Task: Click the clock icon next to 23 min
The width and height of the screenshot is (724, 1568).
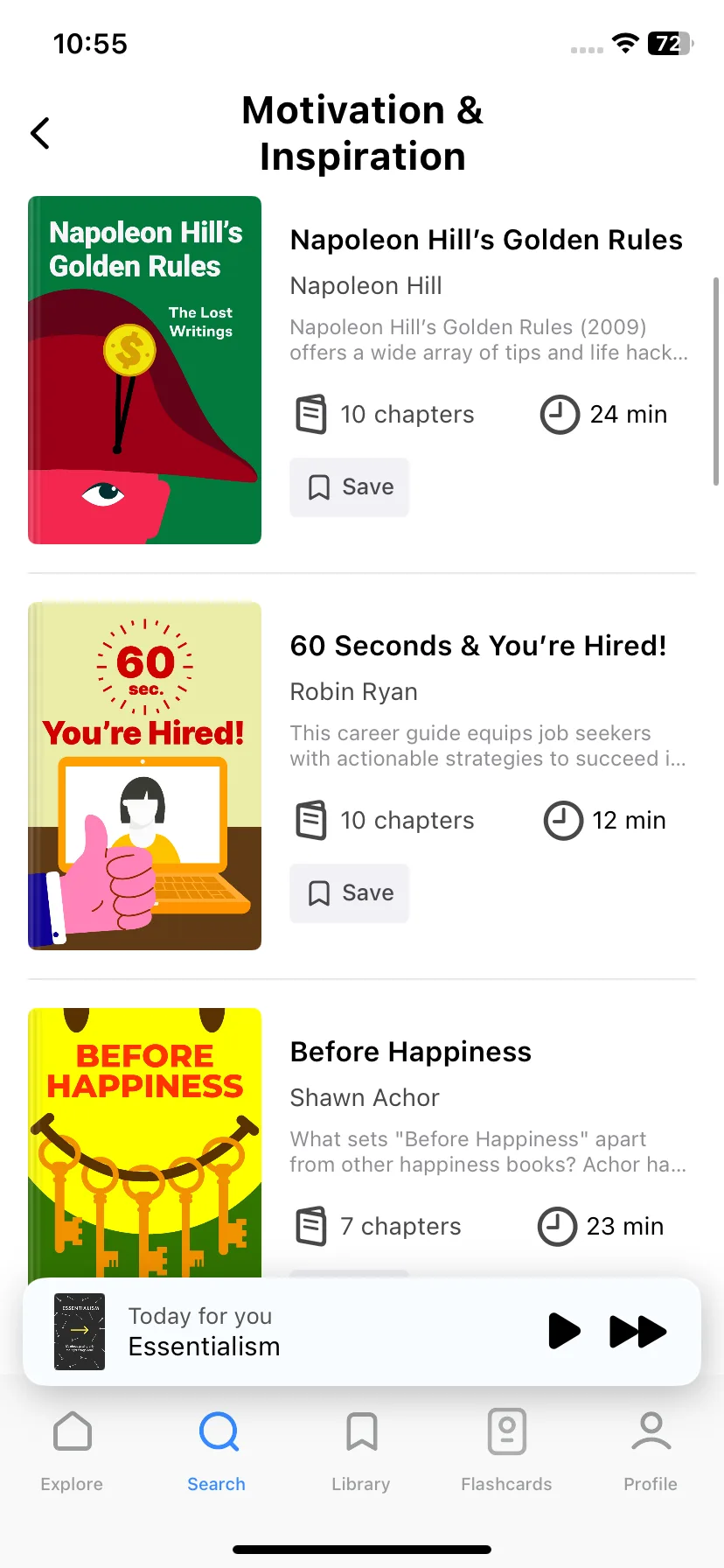Action: coord(557,1226)
